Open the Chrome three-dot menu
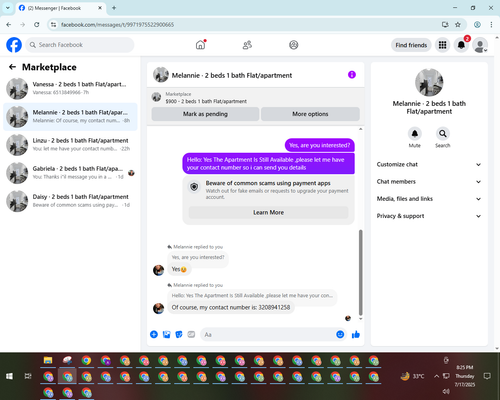Viewport: 500px width, 400px height. [491, 25]
